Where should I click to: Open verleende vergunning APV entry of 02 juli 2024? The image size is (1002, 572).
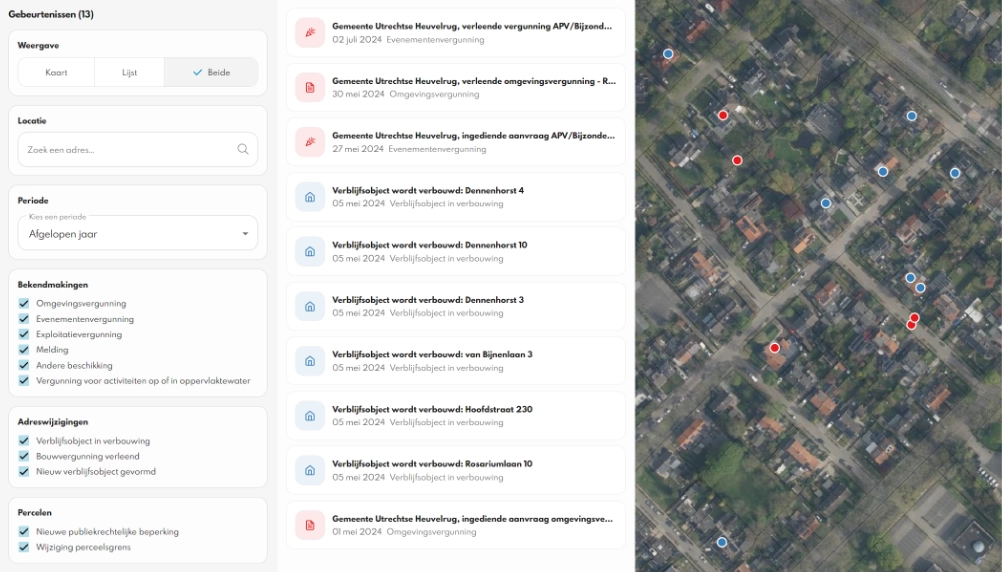[456, 33]
